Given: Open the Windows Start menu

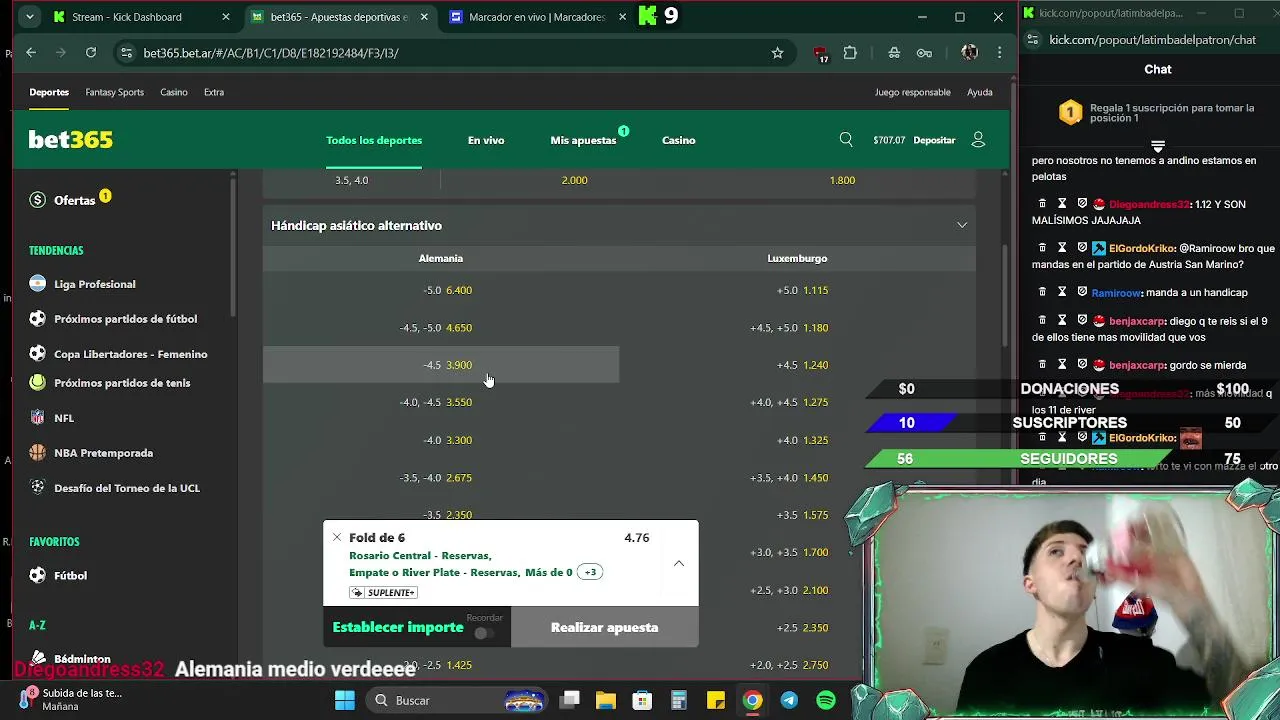Looking at the screenshot, I should click(x=344, y=701).
